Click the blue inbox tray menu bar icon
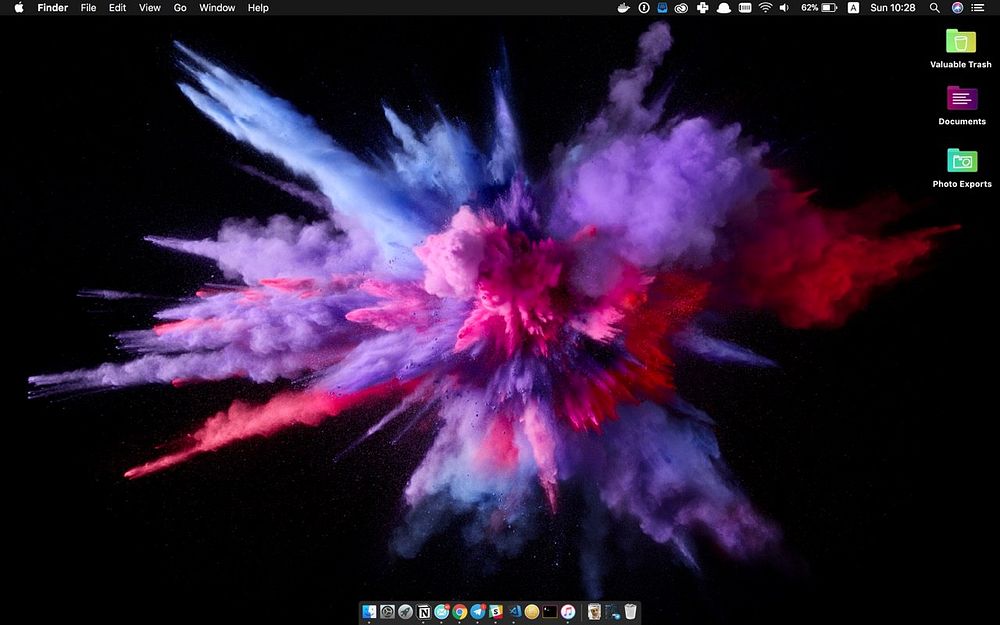 662,8
